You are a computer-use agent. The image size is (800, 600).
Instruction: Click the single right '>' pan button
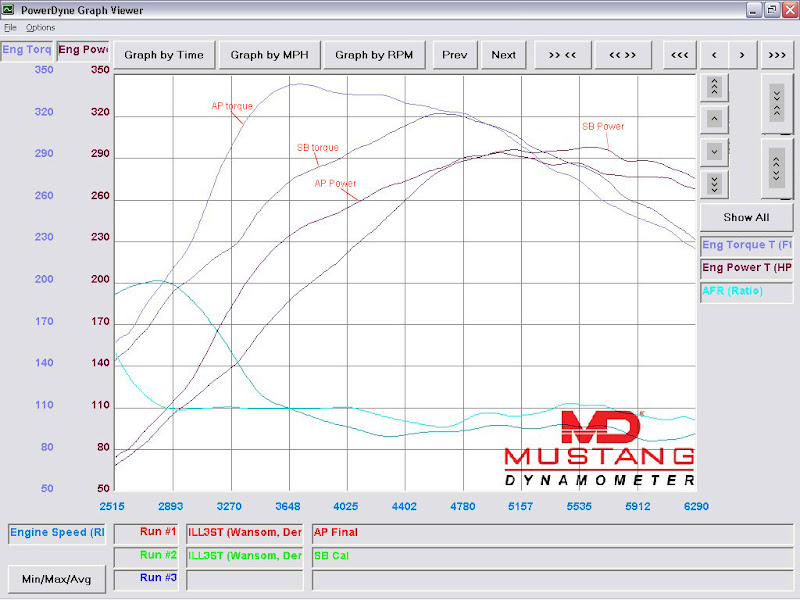tap(742, 55)
